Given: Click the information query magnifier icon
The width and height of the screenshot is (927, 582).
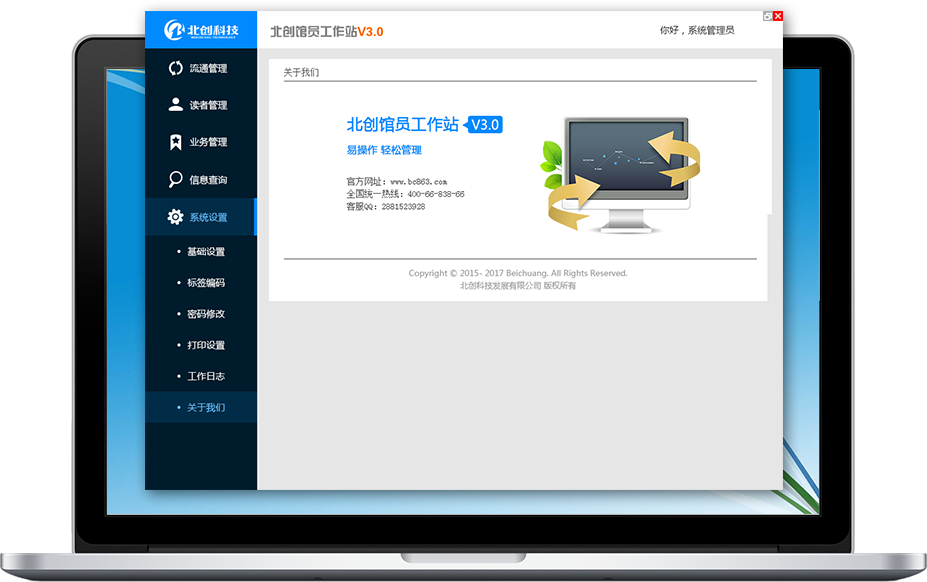Looking at the screenshot, I should pyautogui.click(x=175, y=180).
